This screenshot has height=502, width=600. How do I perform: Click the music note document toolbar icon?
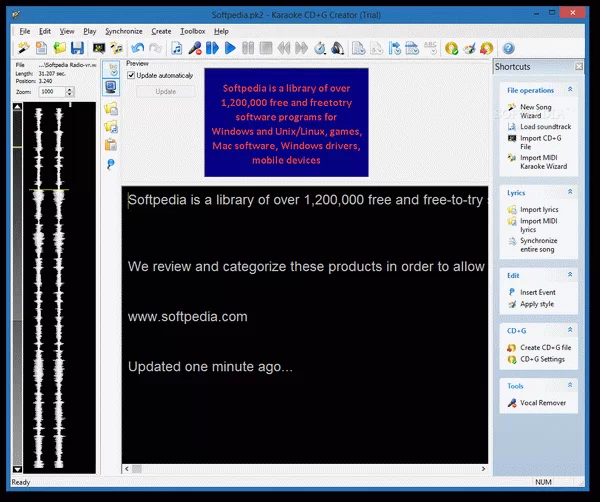[176, 48]
